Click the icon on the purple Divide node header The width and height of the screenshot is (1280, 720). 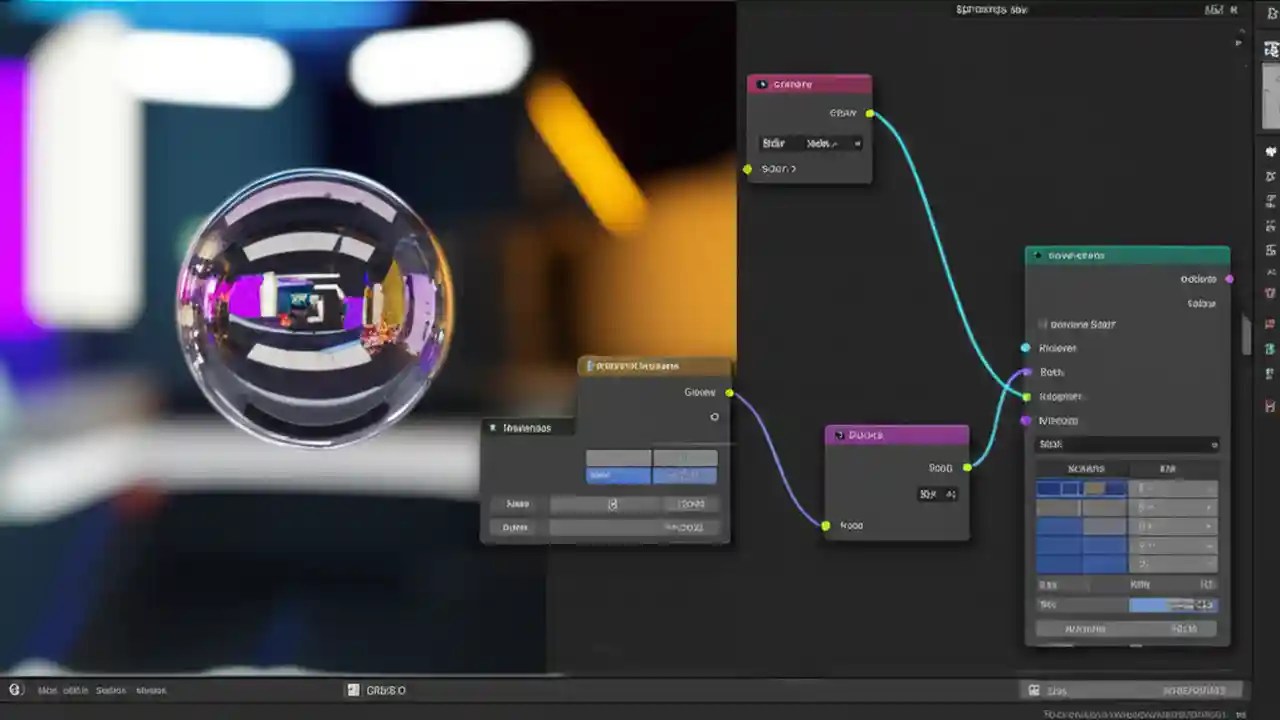(839, 435)
